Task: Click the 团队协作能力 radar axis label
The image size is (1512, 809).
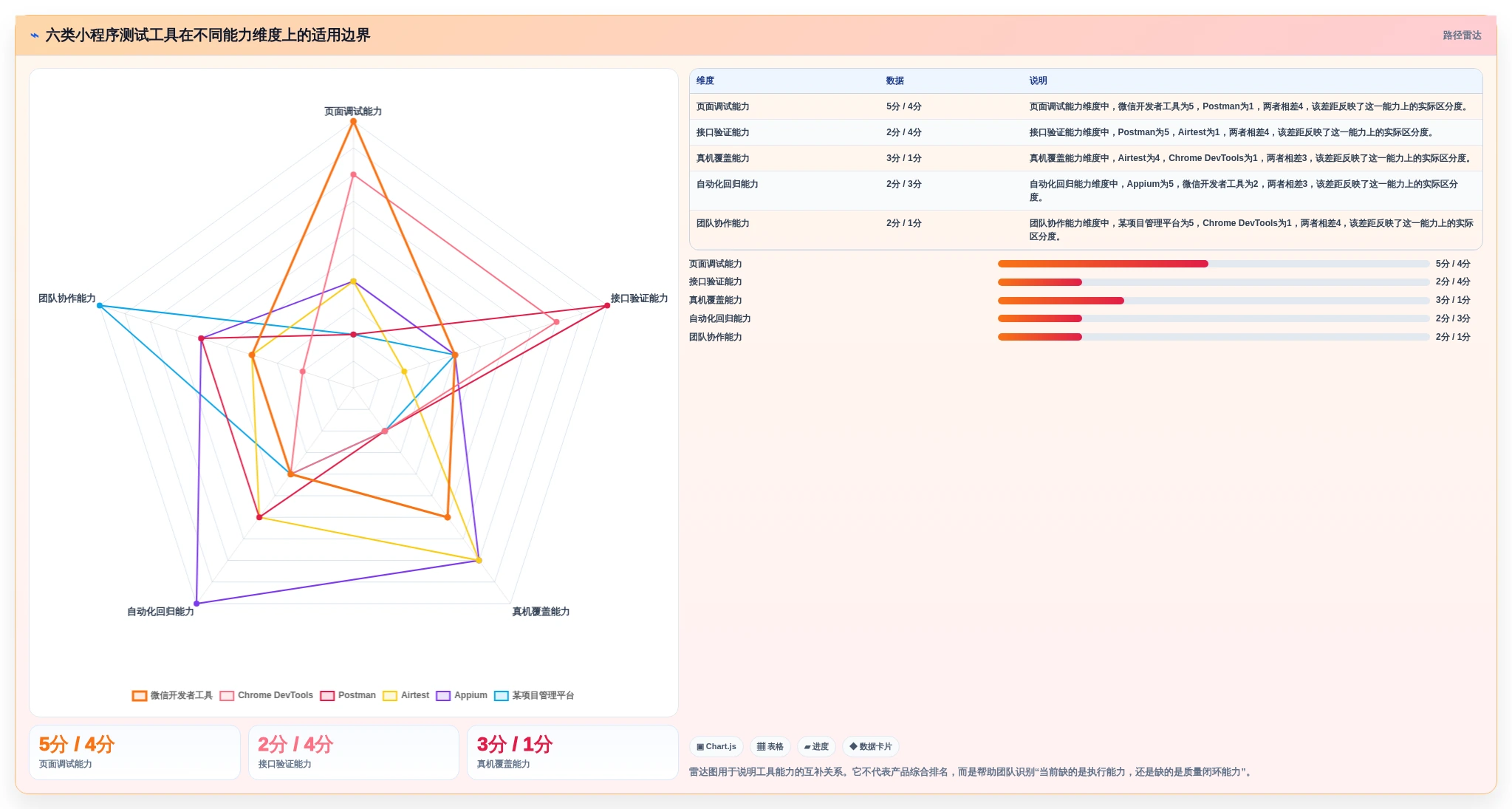Action: pyautogui.click(x=67, y=298)
